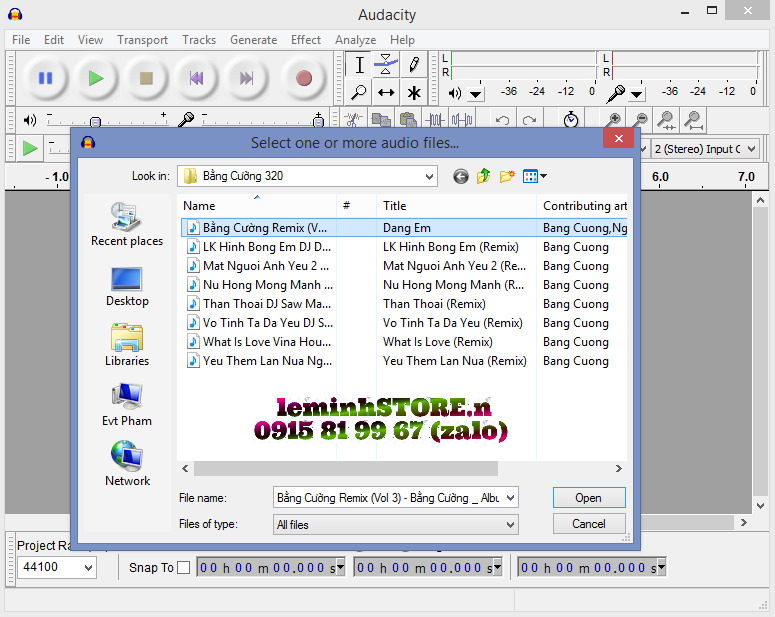Screen dimensions: 775x617
Task: Click the Stop transport button
Action: (146, 78)
